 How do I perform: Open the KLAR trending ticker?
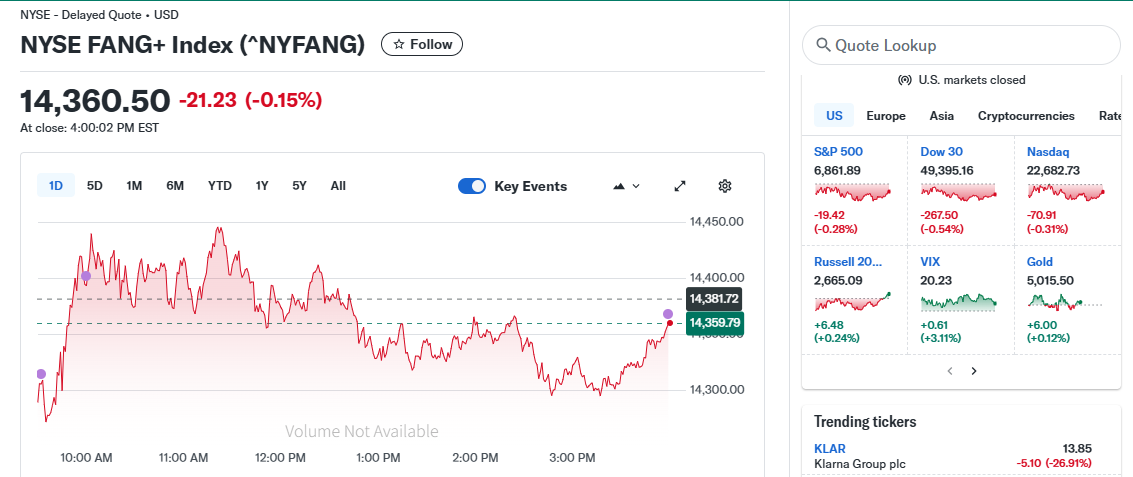point(830,449)
